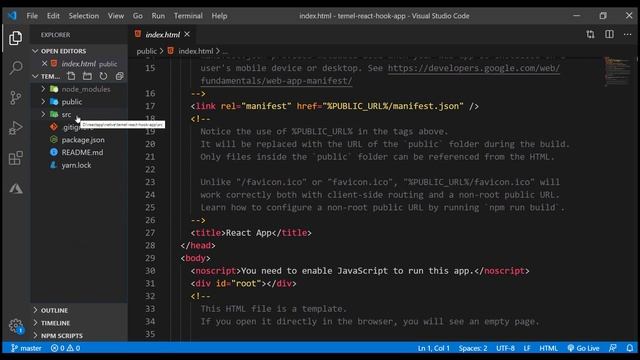Click the div id root code line
Screen dimensions: 640x360
[x=243, y=283]
